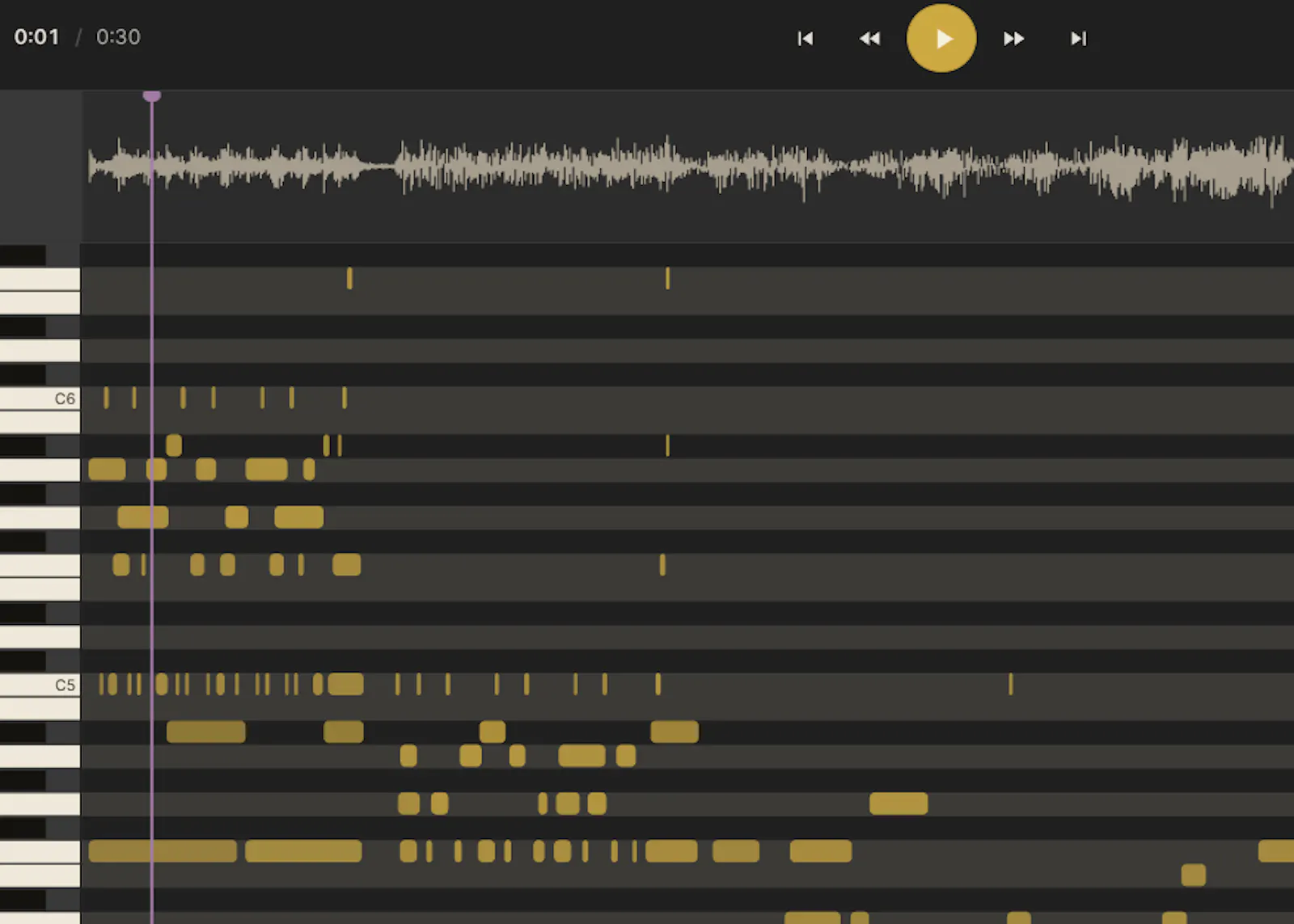Select the purple playhead handle
The width and height of the screenshot is (1294, 924).
coord(152,96)
